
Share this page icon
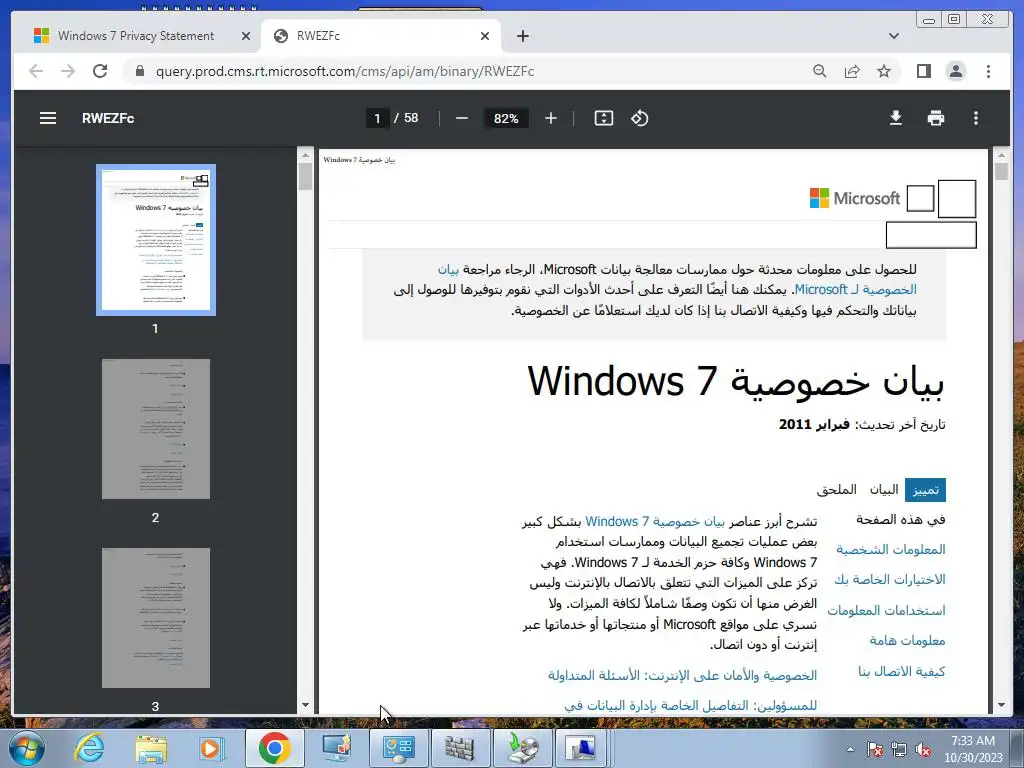(x=852, y=71)
